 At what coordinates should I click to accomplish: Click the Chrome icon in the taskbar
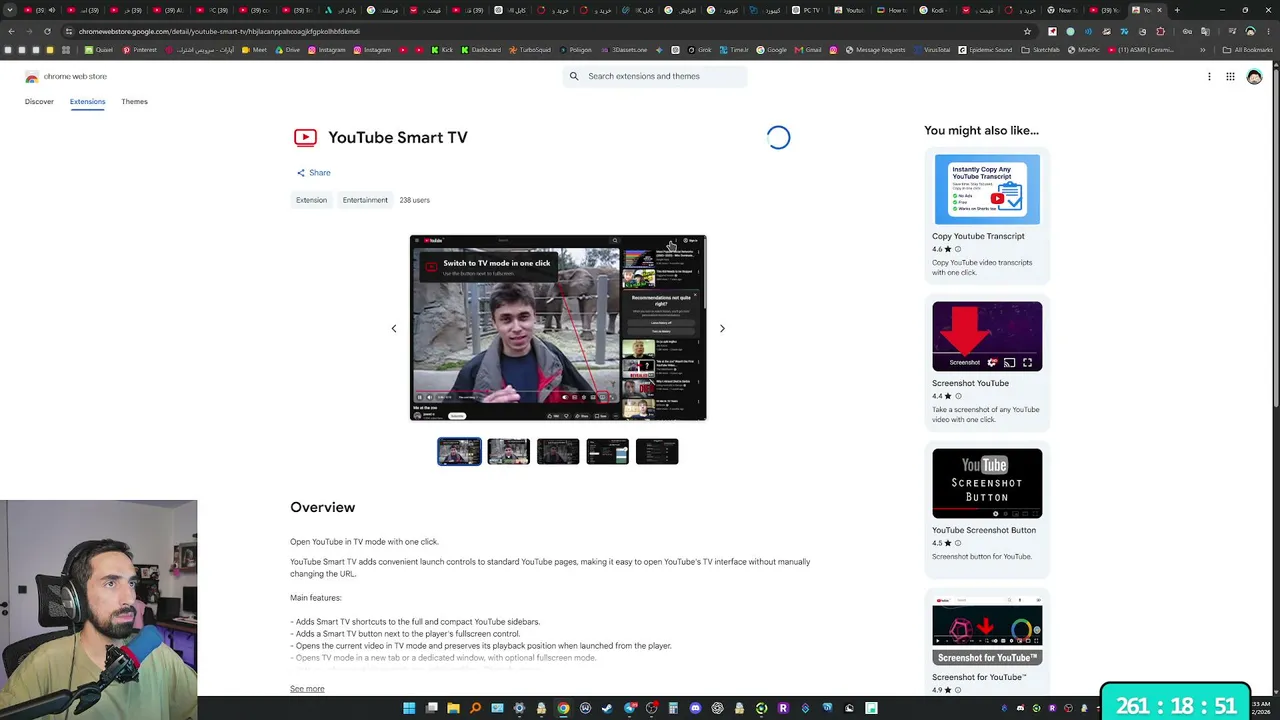tap(563, 708)
